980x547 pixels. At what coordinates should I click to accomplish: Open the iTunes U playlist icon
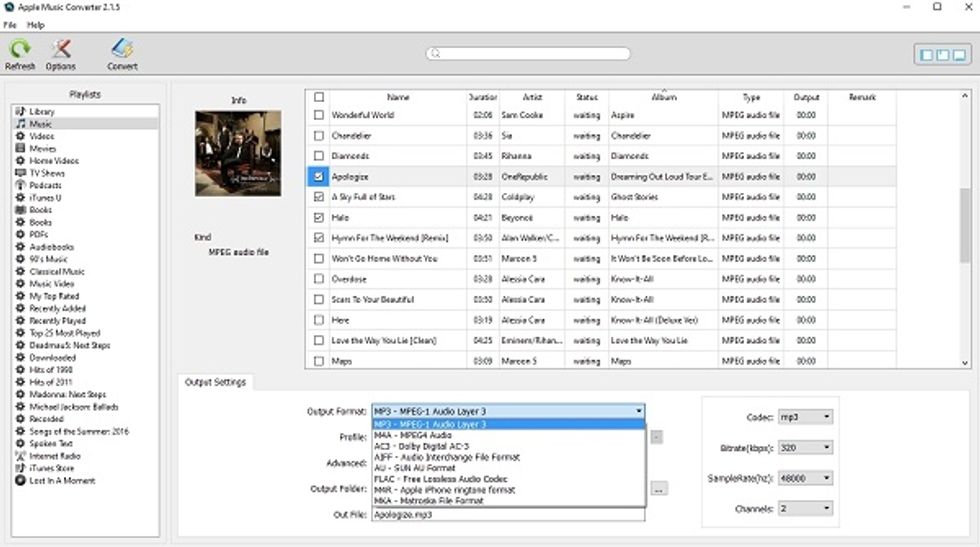pyautogui.click(x=21, y=198)
